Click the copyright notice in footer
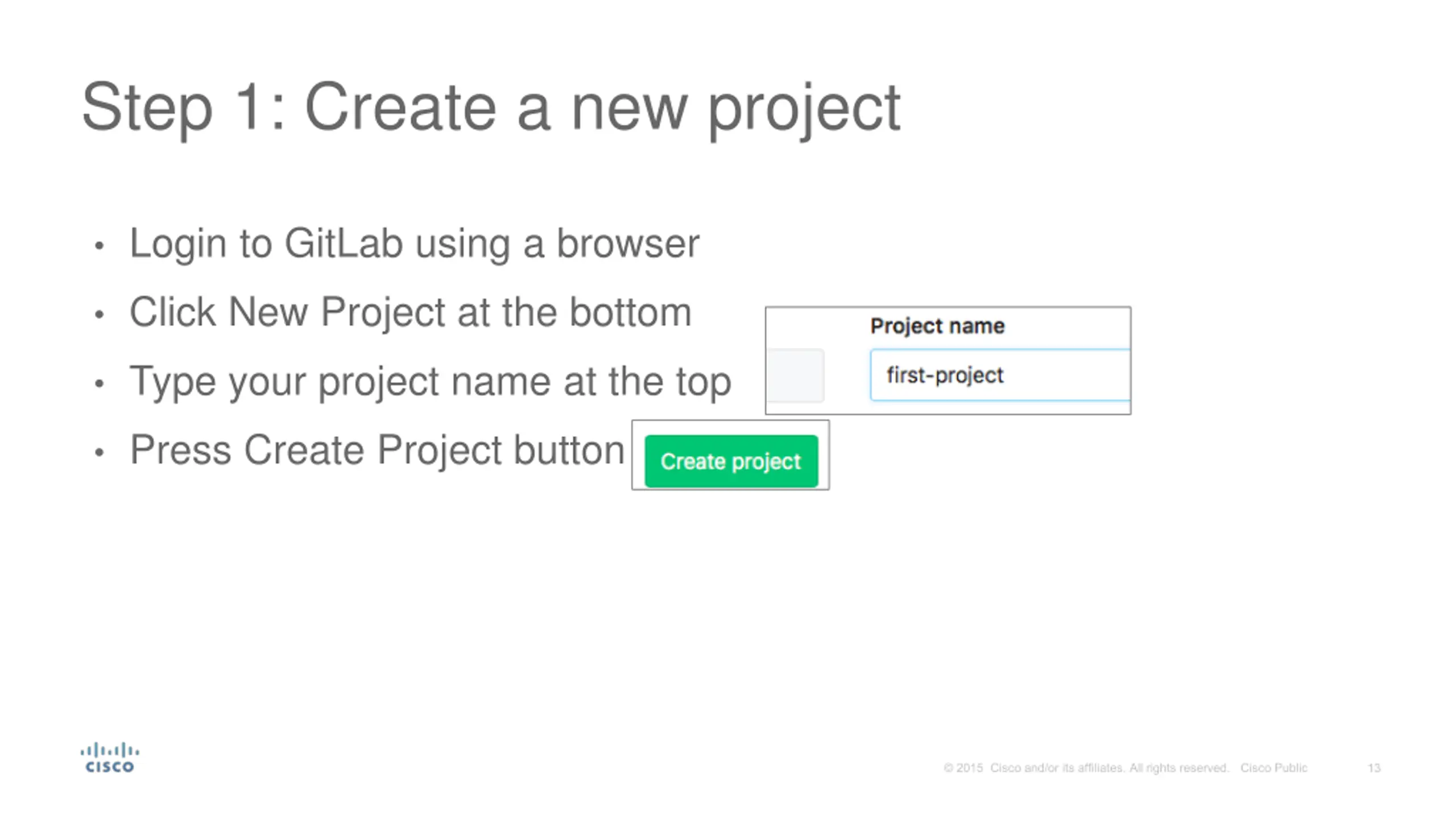 coord(1086,768)
